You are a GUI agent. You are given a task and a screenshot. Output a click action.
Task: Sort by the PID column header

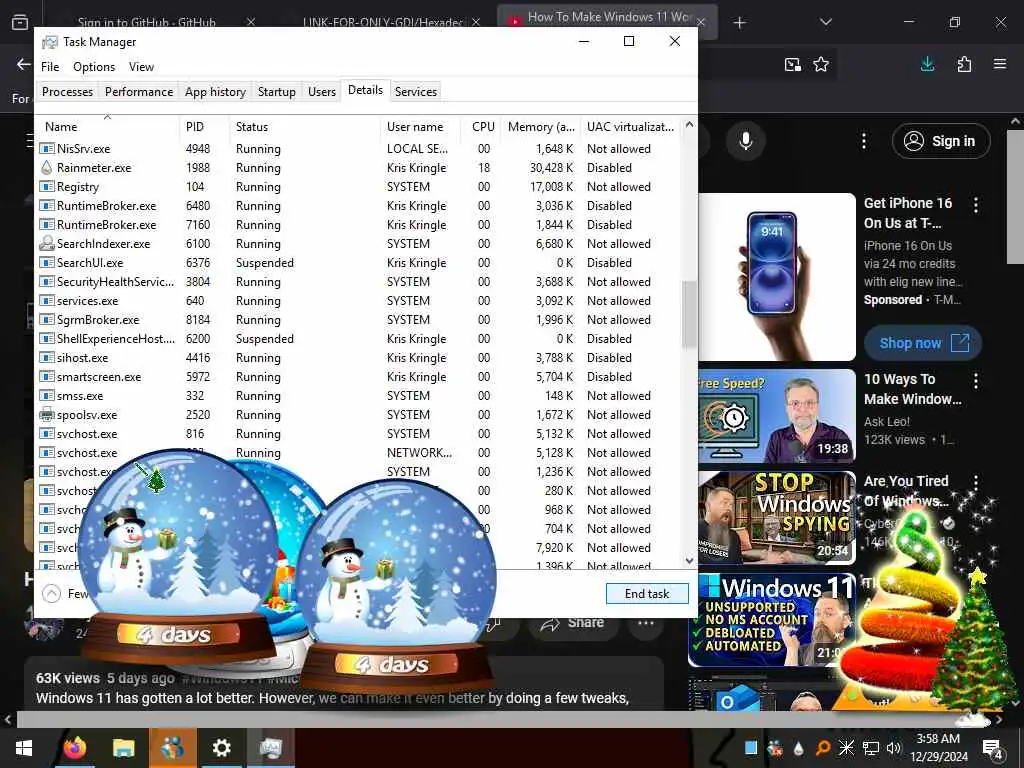204,127
